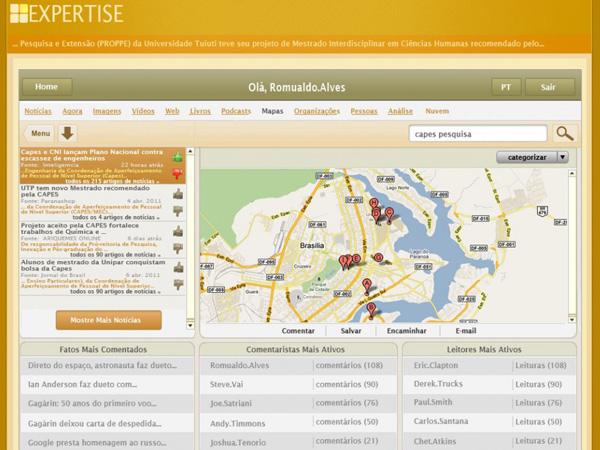Screen dimensions: 600x450
Task: Like the 'Capes e CNI lançam' article
Action: pyautogui.click(x=178, y=157)
